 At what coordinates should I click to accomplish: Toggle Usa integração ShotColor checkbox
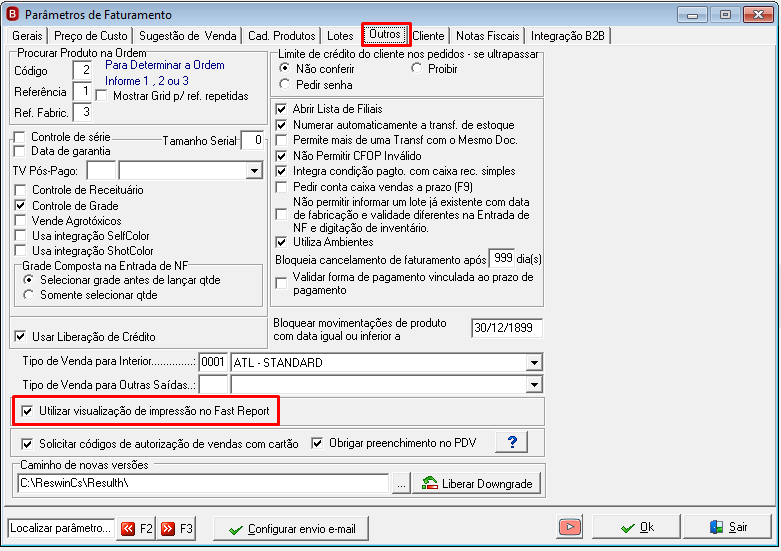click(x=20, y=251)
